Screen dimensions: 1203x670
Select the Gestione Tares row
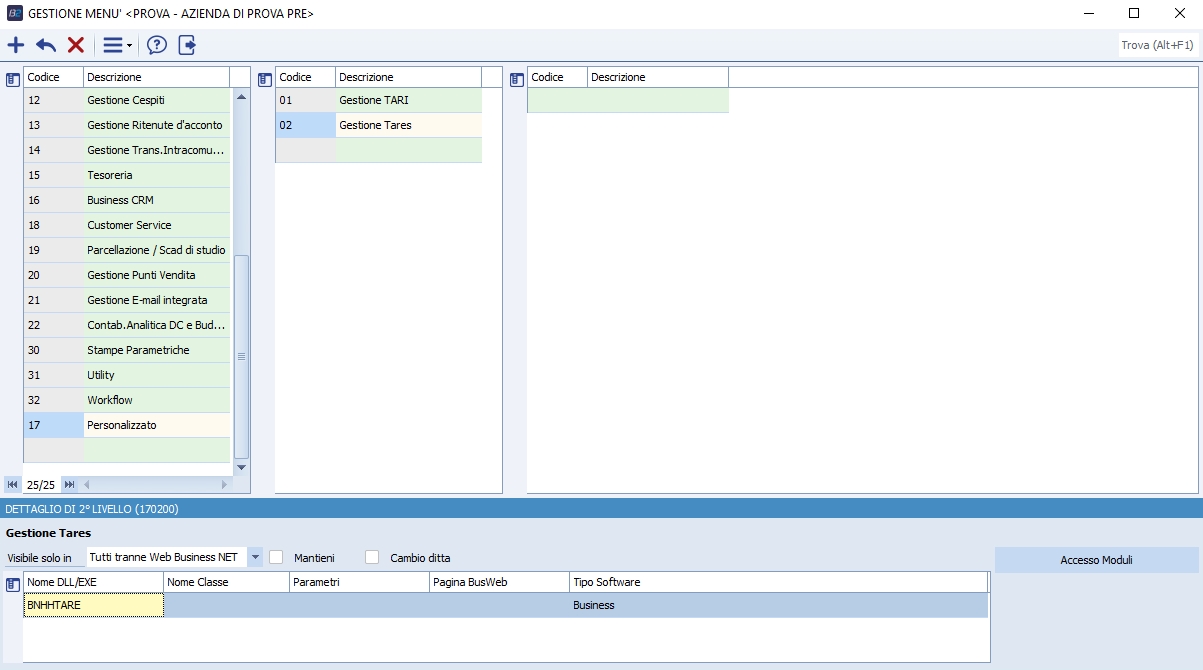379,125
